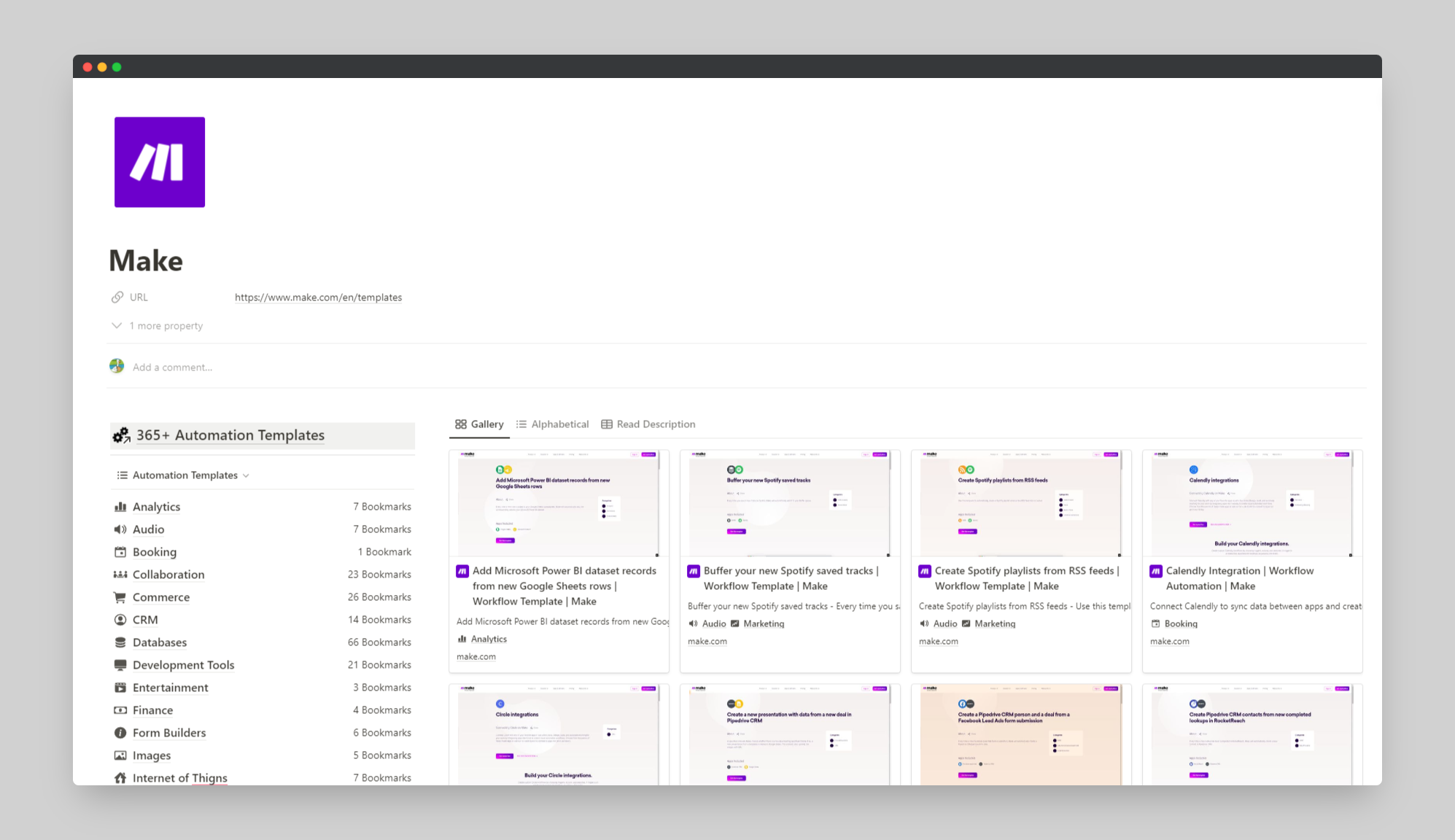Image resolution: width=1455 pixels, height=840 pixels.
Task: Open the 365+ Automation Templates heading link
Action: click(230, 435)
